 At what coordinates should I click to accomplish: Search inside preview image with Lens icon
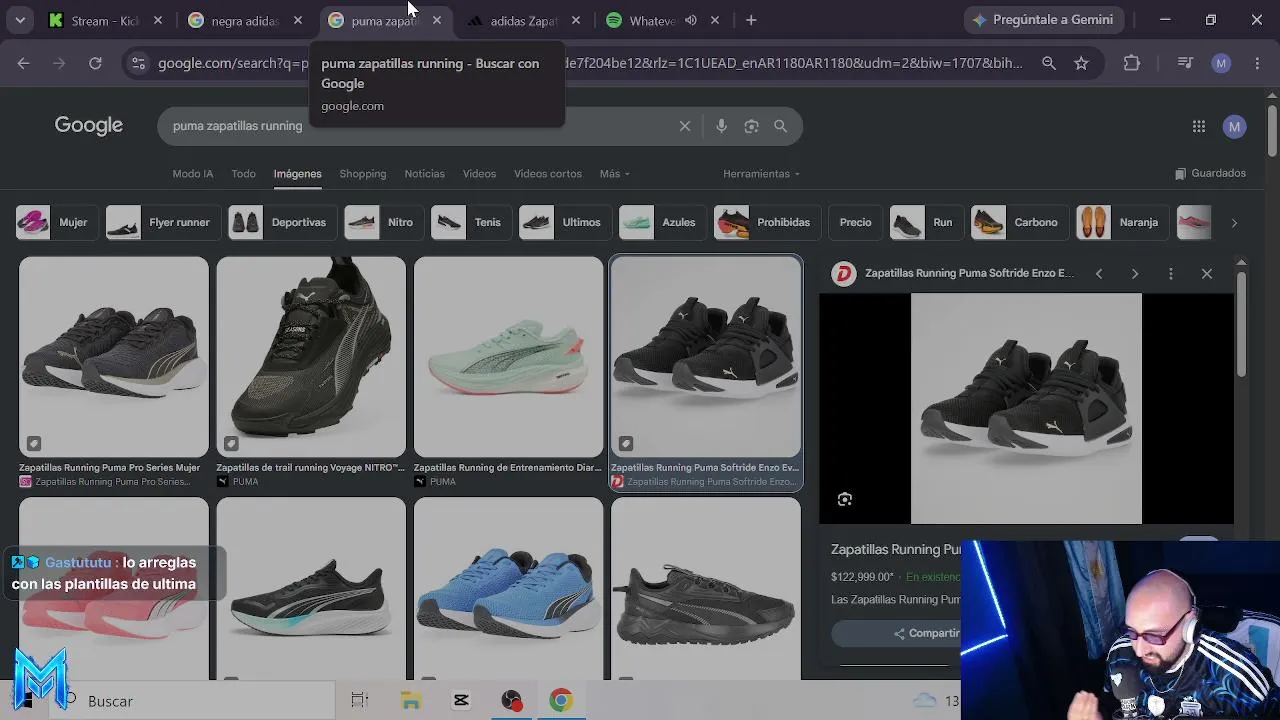coord(845,499)
